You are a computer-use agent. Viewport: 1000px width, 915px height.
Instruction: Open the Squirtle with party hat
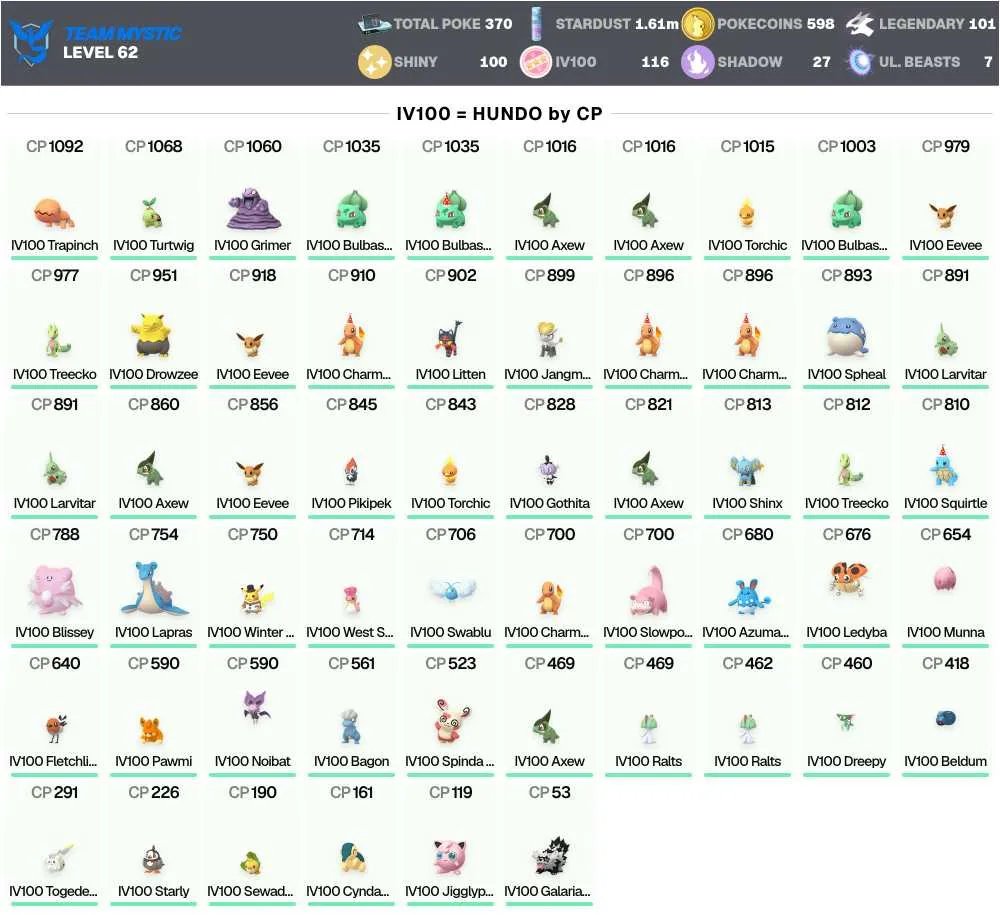[x=945, y=466]
